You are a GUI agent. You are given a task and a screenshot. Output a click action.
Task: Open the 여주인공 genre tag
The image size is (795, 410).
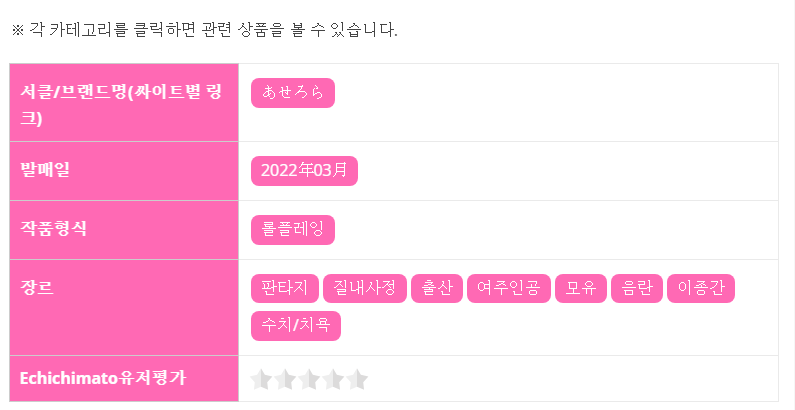tap(509, 288)
